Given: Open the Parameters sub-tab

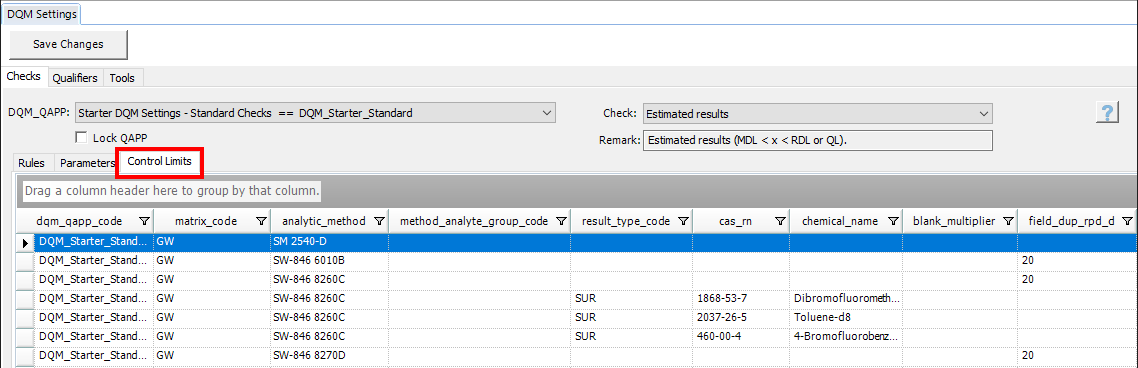Looking at the screenshot, I should tap(87, 163).
